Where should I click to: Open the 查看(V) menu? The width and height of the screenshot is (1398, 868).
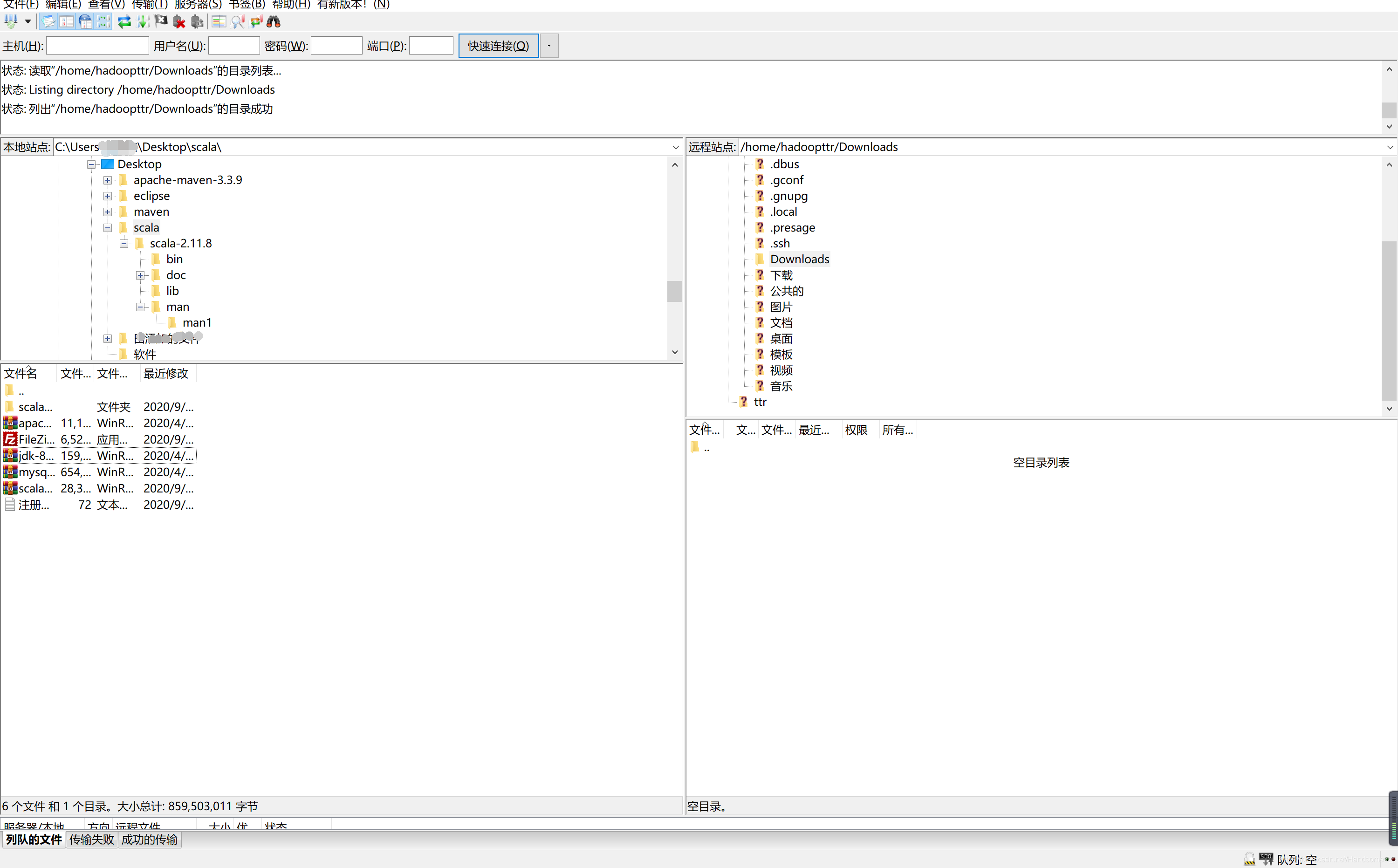pos(106,5)
